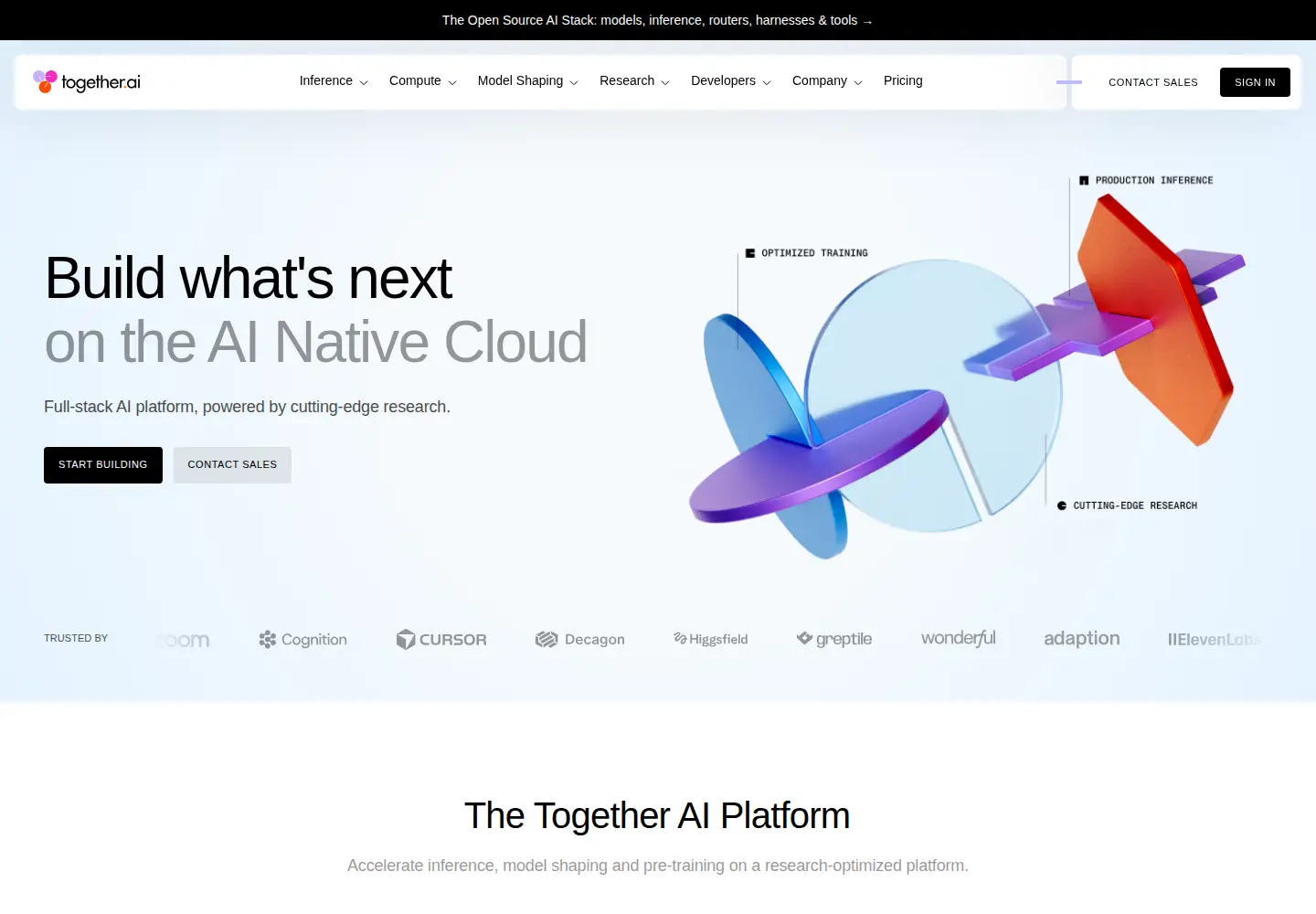
Task: Expand the Compute menu
Action: click(x=422, y=80)
